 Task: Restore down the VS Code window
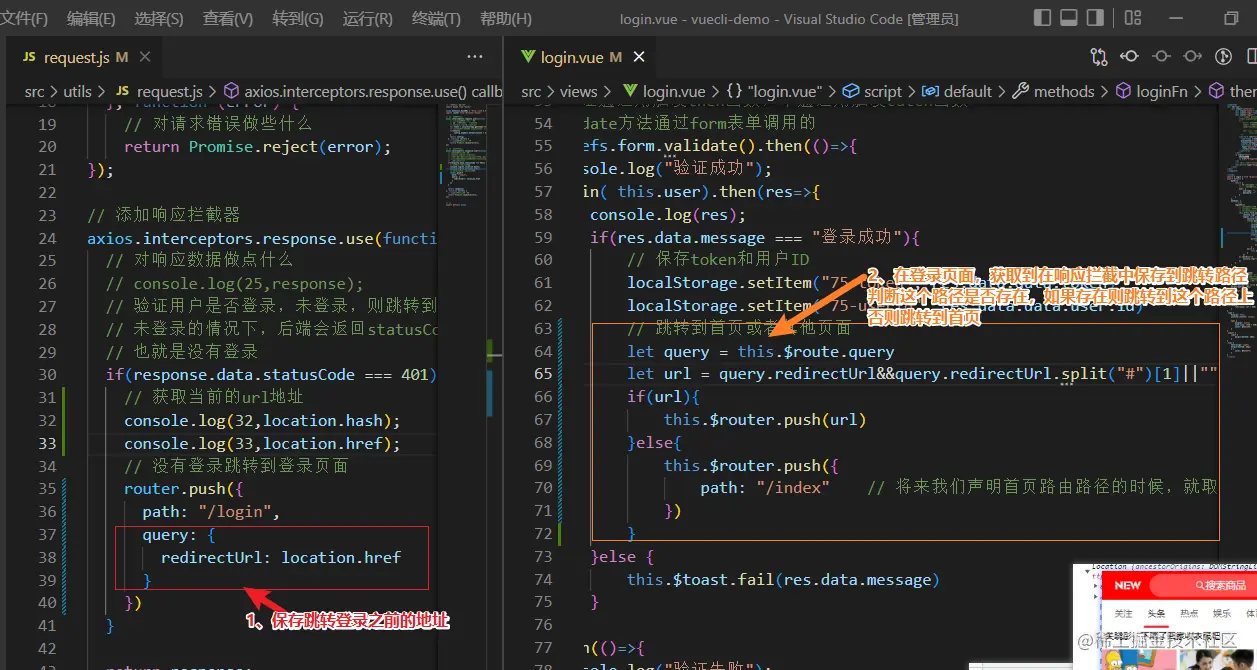tap(1230, 18)
